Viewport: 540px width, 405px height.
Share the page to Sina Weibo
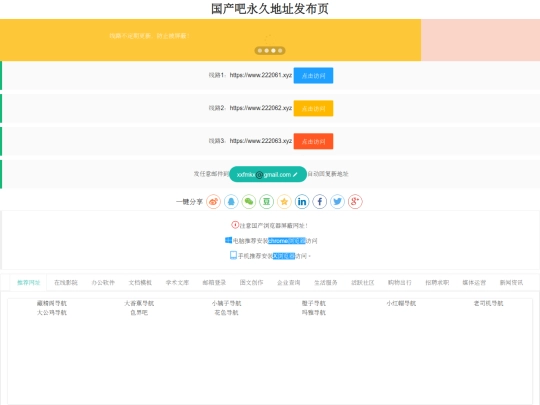214,201
